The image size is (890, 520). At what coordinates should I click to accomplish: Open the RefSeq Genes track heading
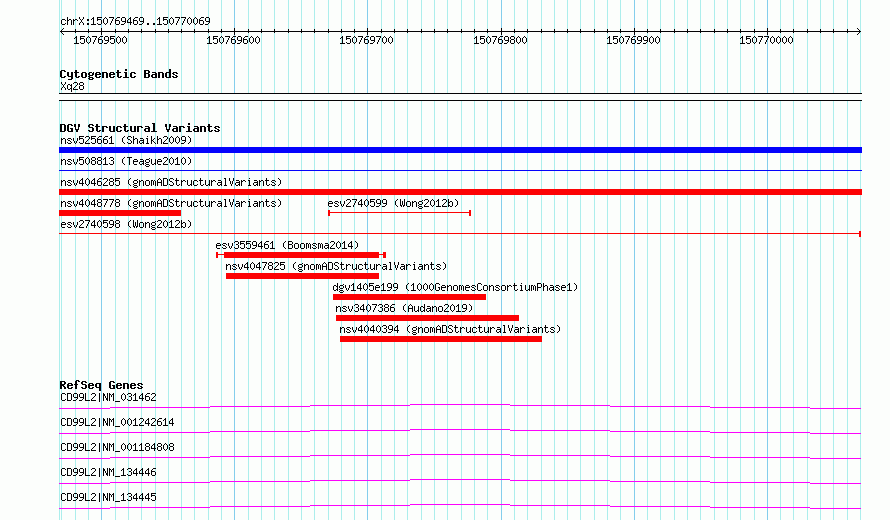101,385
